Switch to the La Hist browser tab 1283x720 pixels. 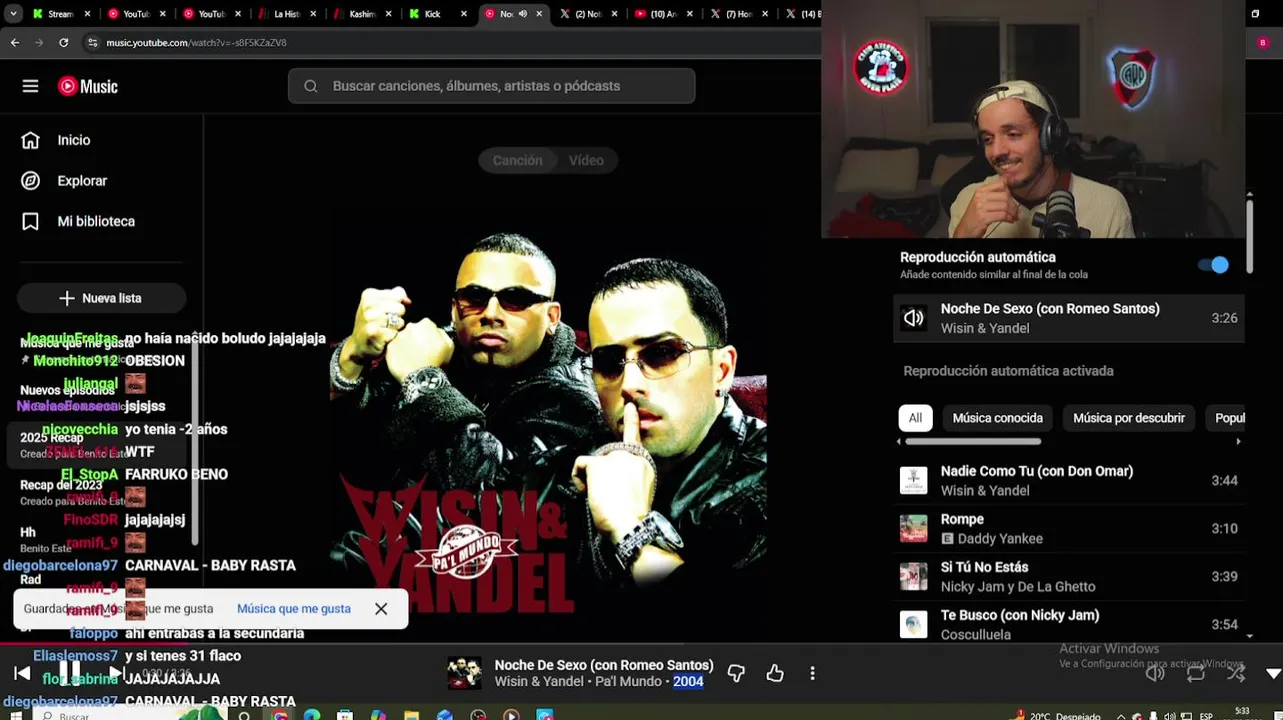[287, 14]
